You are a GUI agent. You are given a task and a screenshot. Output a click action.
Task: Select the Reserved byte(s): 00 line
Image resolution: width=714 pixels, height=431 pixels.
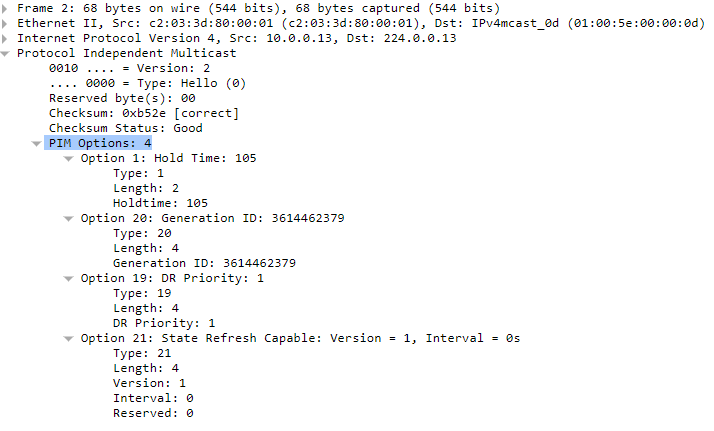click(x=122, y=99)
